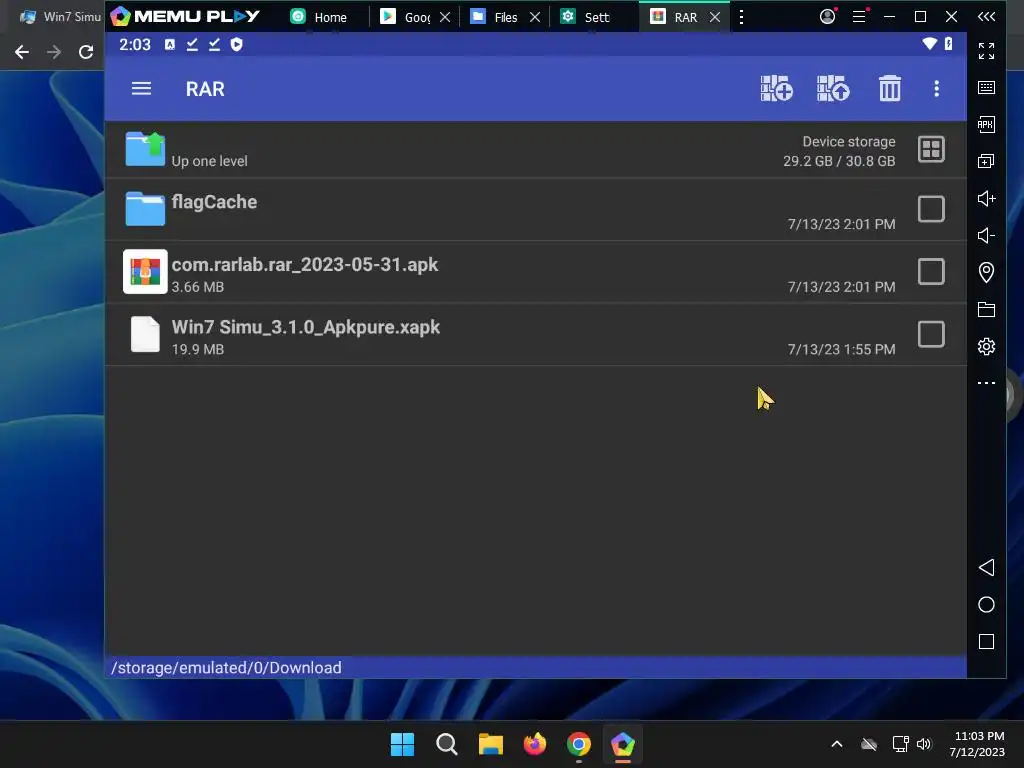Select the Win7 Simu browser tab
Screen dimensions: 1024x768
(60, 17)
